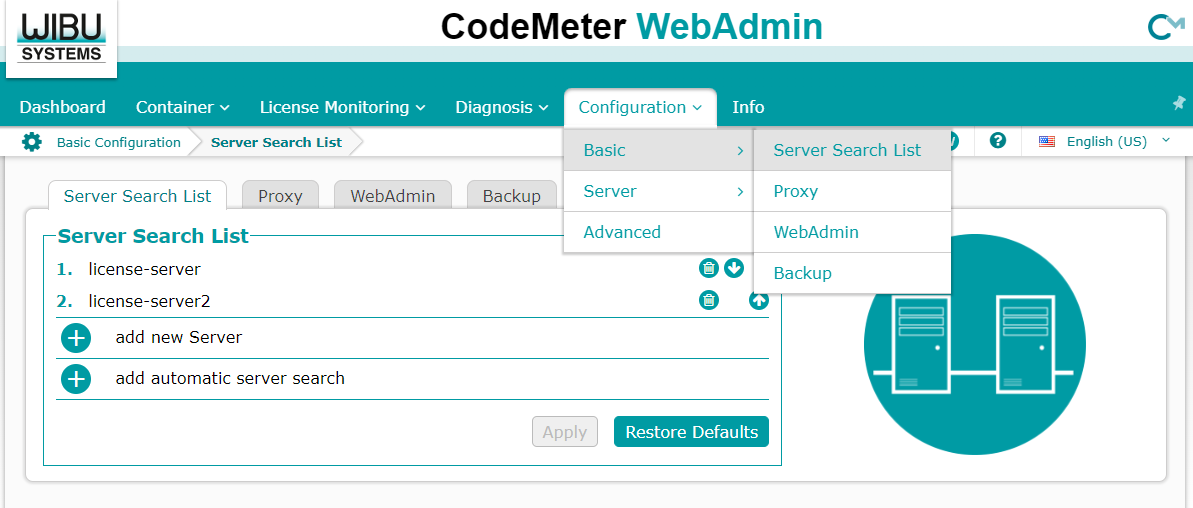Screen dimensions: 1193x508
Task: Expand the License Monitoring menu
Action: coord(342,107)
